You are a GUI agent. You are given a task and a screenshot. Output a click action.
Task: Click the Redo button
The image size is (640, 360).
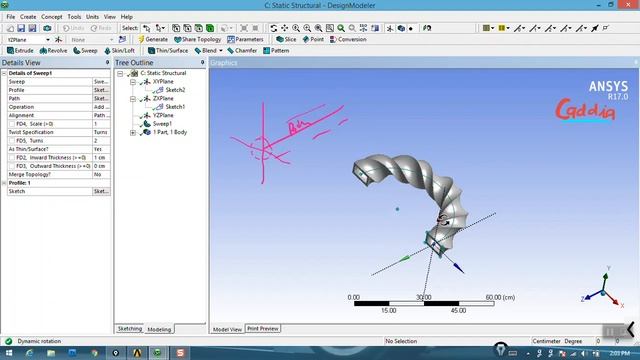(x=101, y=28)
